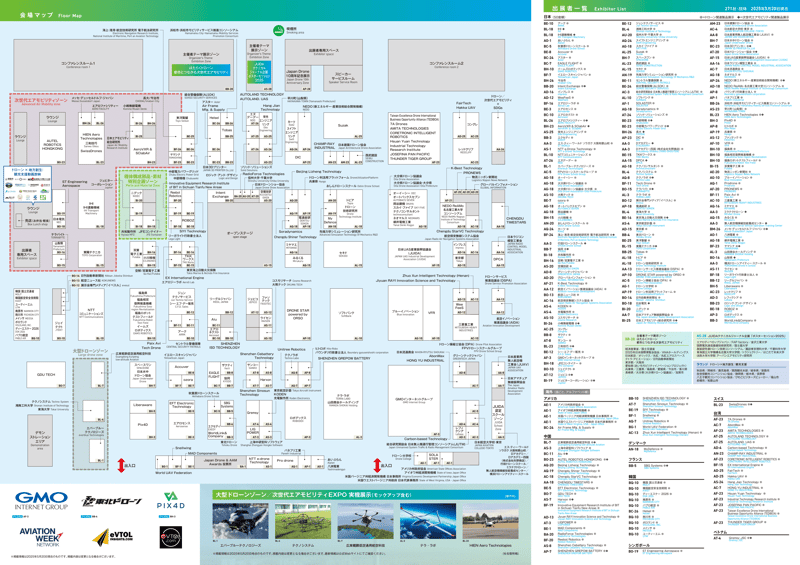Screen dimensions: 800x565
Task: Select the Pro drone booth
Action: [x=285, y=461]
